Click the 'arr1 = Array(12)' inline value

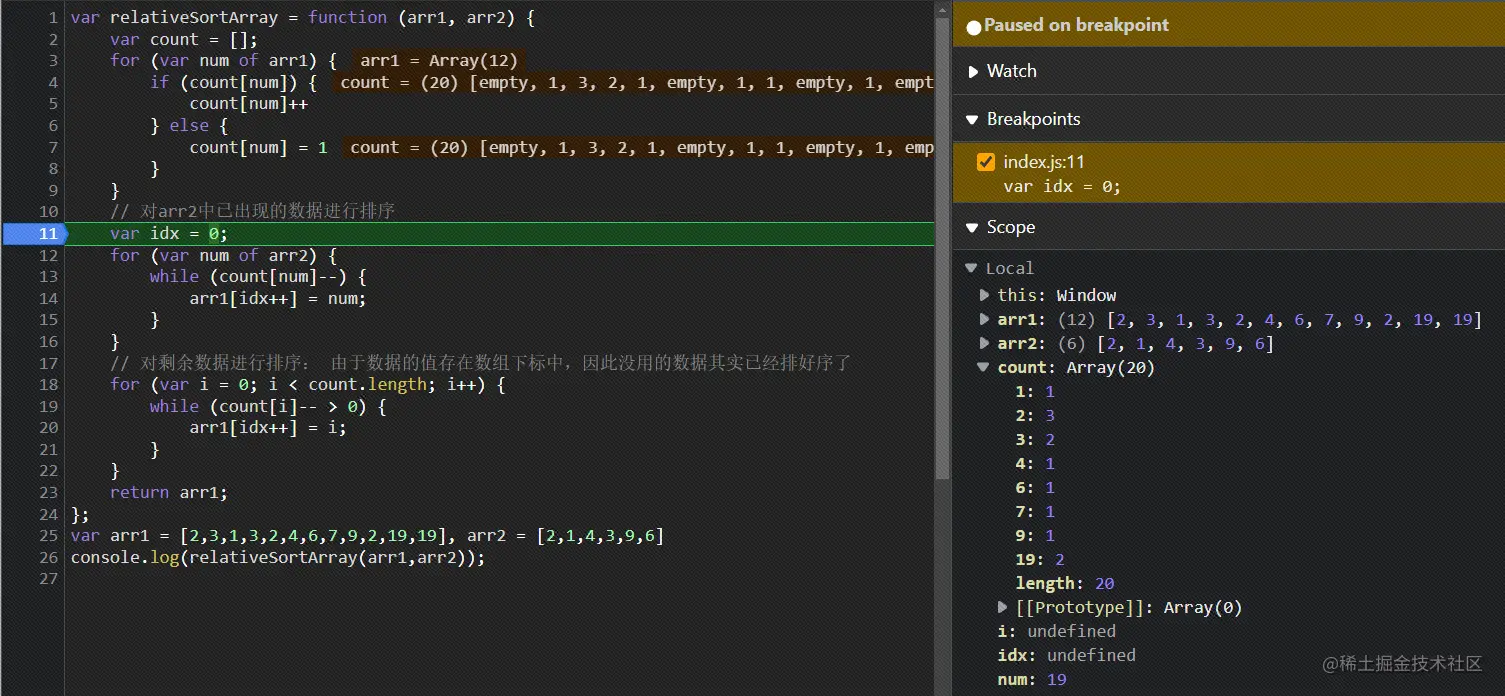[439, 61]
